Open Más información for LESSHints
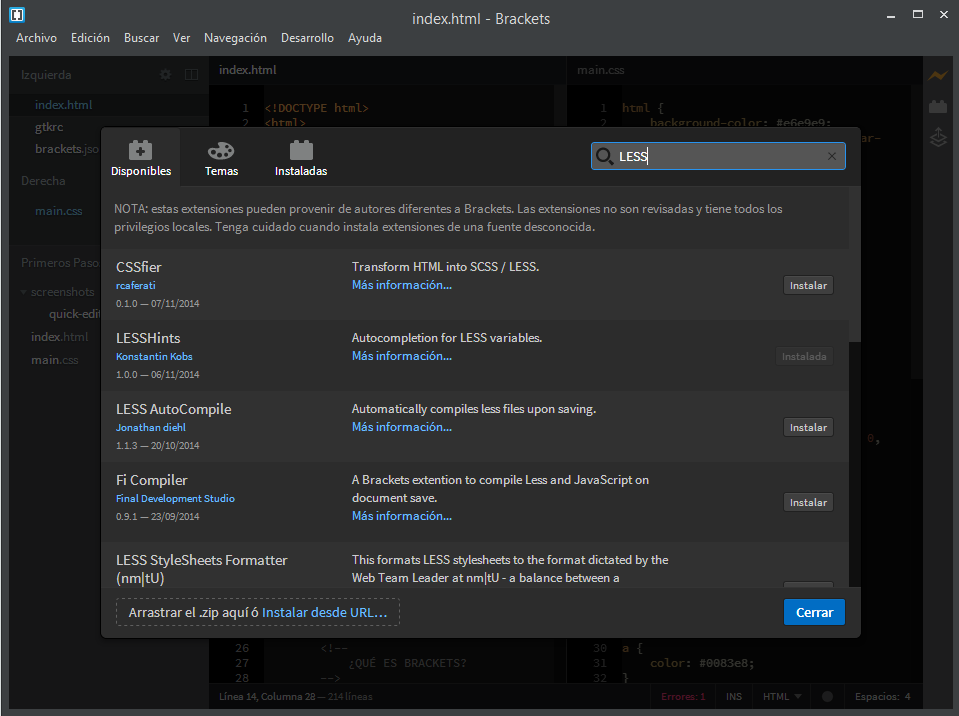959x716 pixels. (x=402, y=356)
